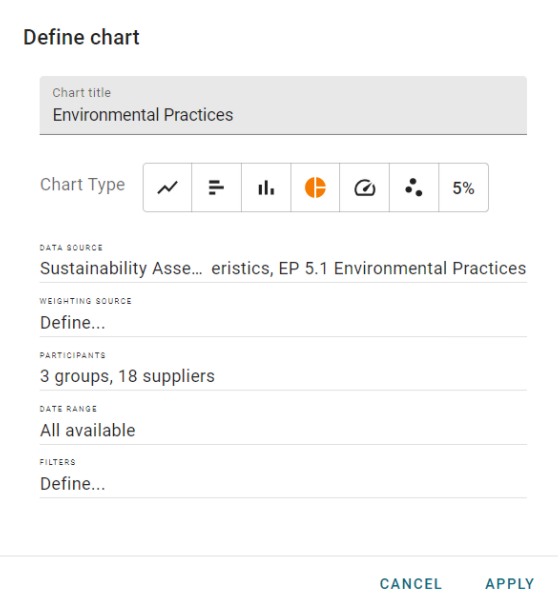Choose the scatter plot chart type
558x609 pixels.
(x=414, y=188)
